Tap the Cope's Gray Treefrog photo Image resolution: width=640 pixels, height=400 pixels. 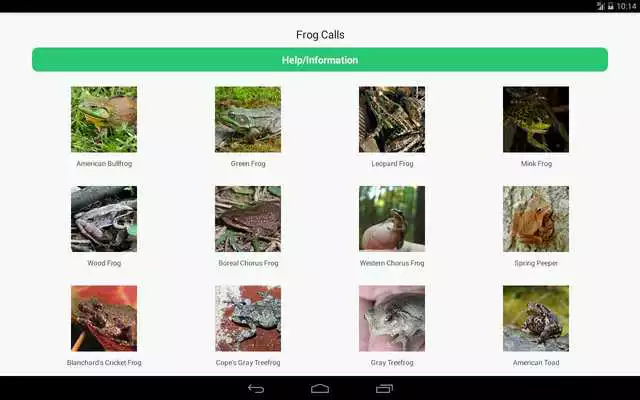pos(248,318)
